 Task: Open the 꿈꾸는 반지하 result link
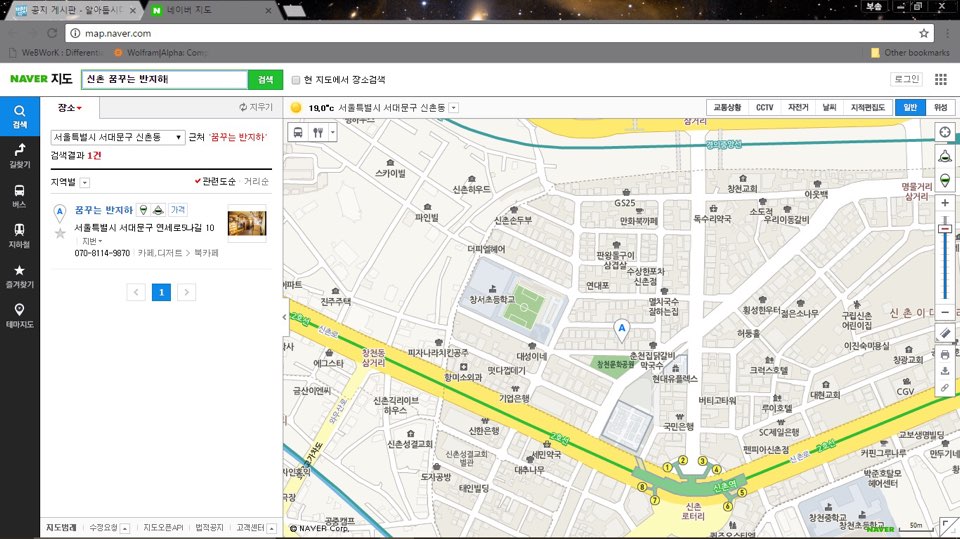point(103,210)
